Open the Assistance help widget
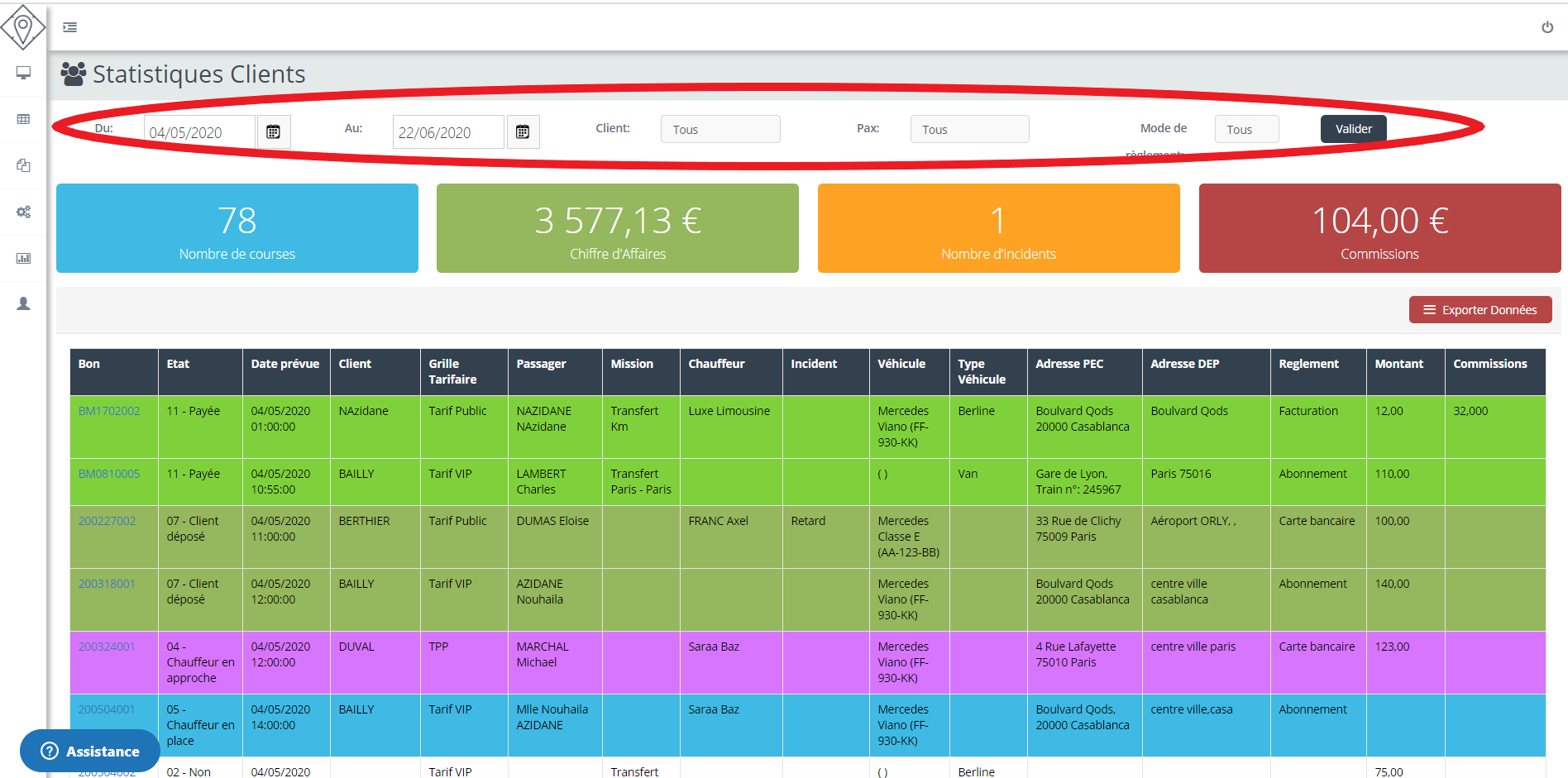The height and width of the screenshot is (778, 1568). pos(90,751)
